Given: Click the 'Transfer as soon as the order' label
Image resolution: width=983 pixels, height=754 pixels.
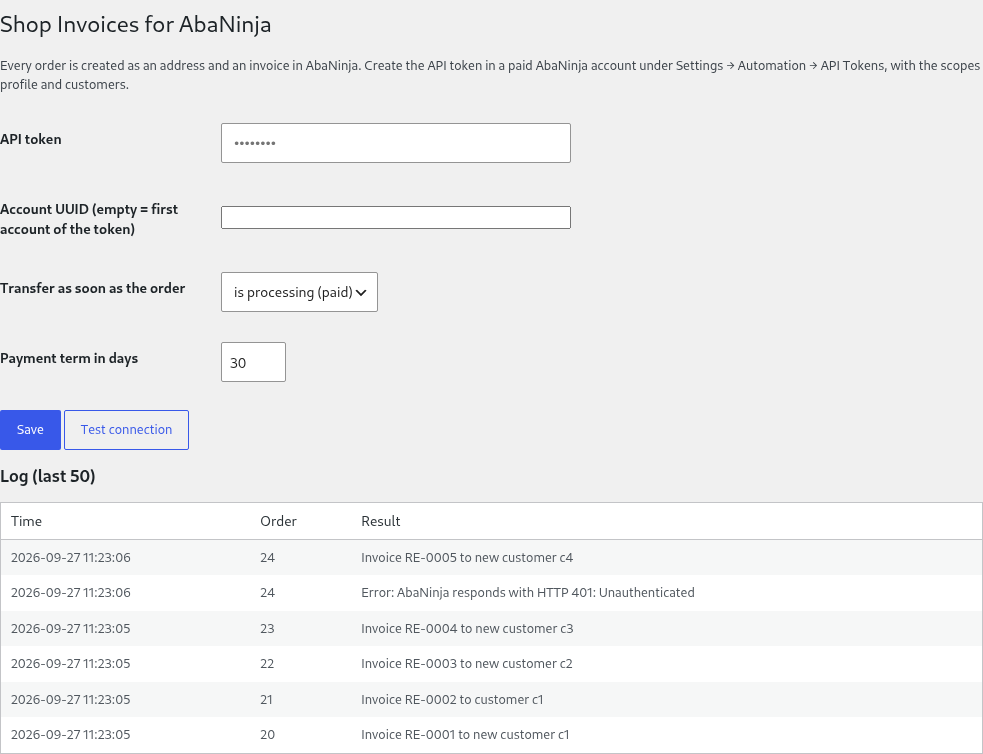Looking at the screenshot, I should click(x=93, y=288).
